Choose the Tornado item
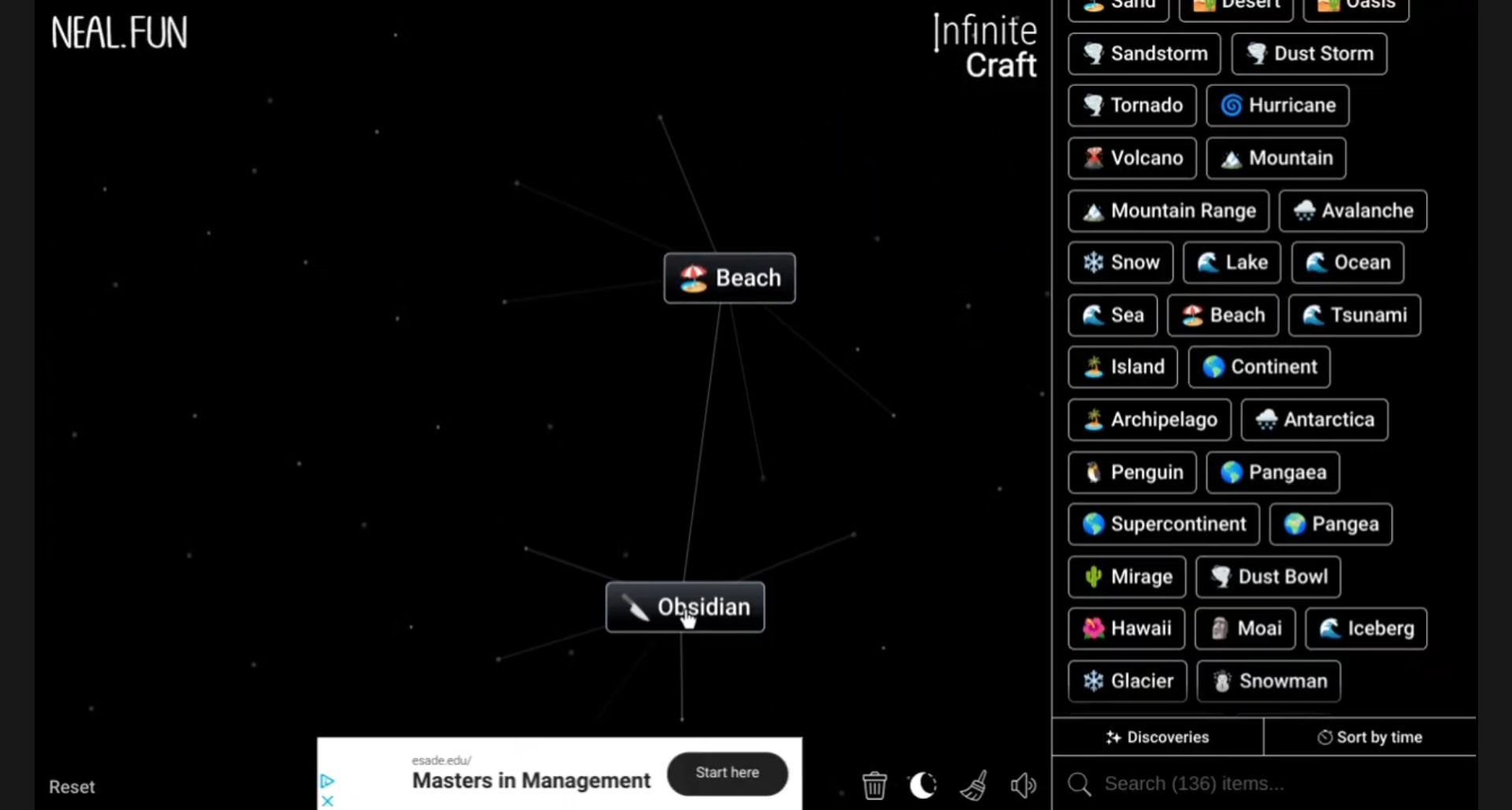The width and height of the screenshot is (1512, 810). (x=1132, y=106)
